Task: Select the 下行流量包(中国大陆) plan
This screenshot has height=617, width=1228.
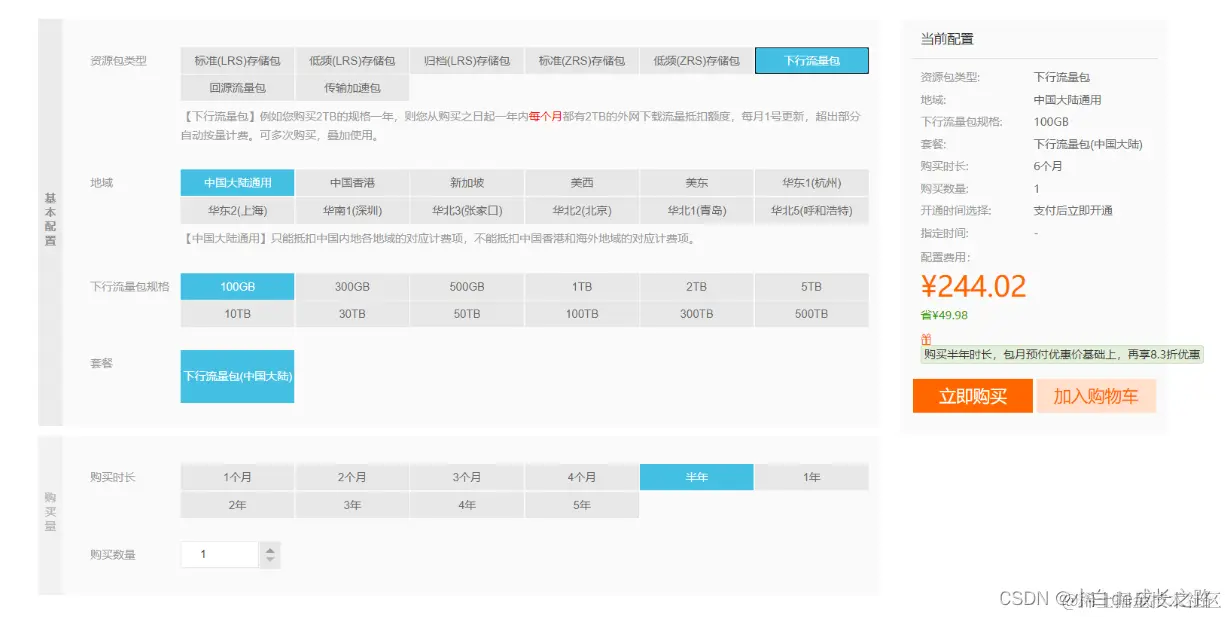Action: [237, 376]
